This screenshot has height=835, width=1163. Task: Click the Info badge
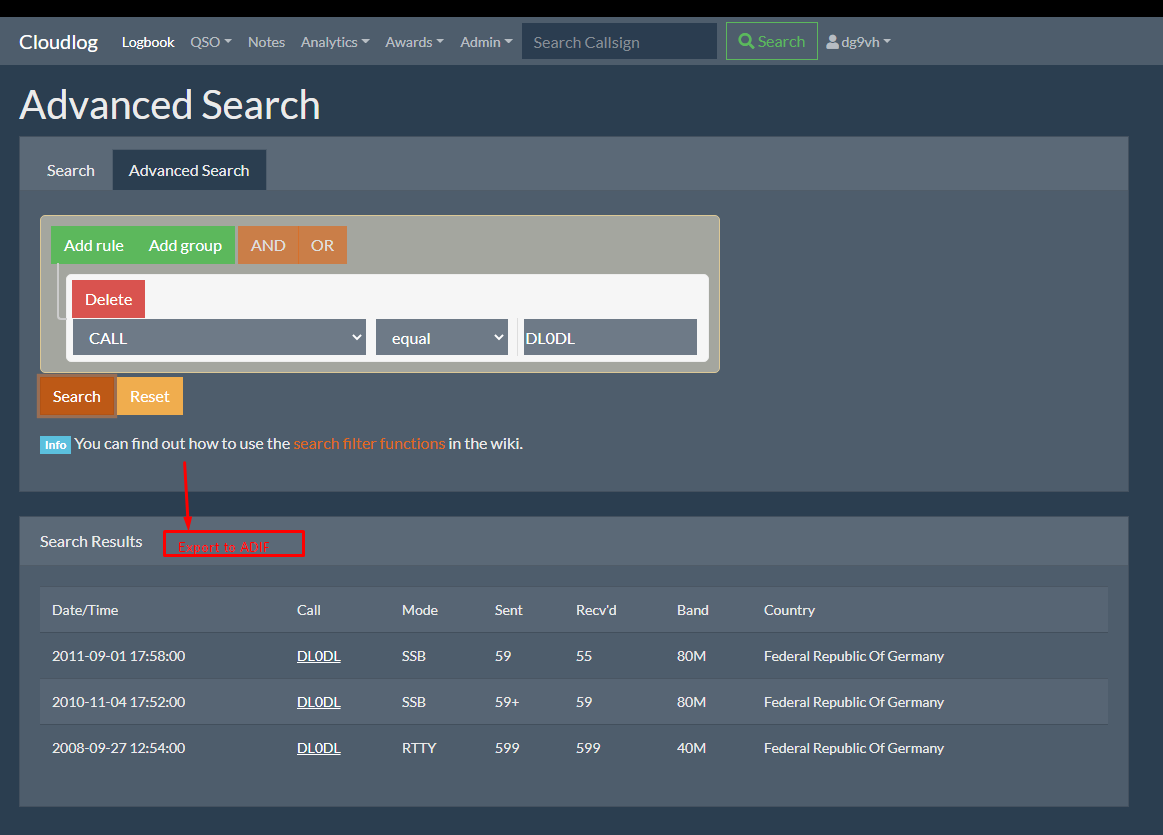pyautogui.click(x=56, y=444)
